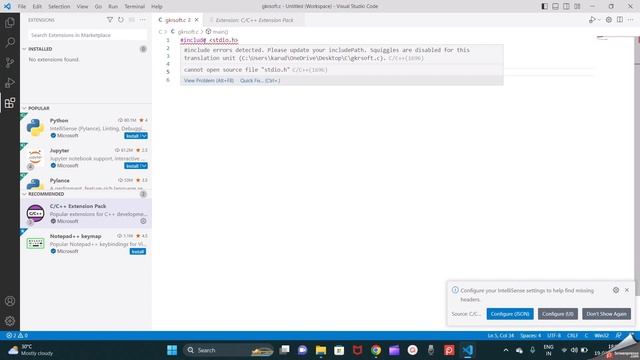Select the Extensions view icon
The image size is (640, 360).
coord(10,102)
